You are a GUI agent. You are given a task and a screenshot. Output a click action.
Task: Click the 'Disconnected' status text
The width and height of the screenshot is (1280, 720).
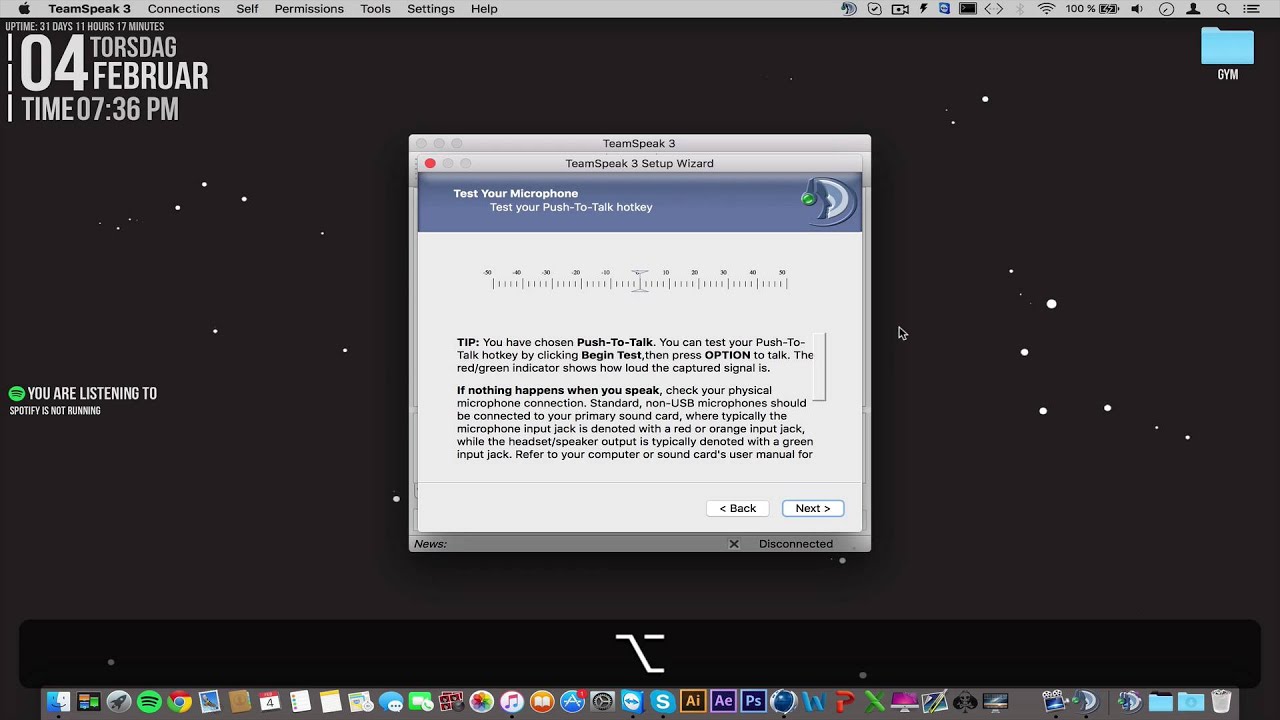(x=796, y=544)
